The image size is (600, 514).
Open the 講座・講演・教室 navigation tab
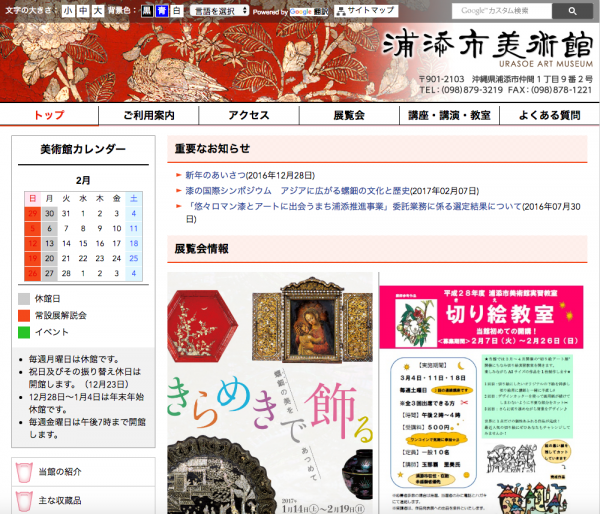click(x=449, y=115)
